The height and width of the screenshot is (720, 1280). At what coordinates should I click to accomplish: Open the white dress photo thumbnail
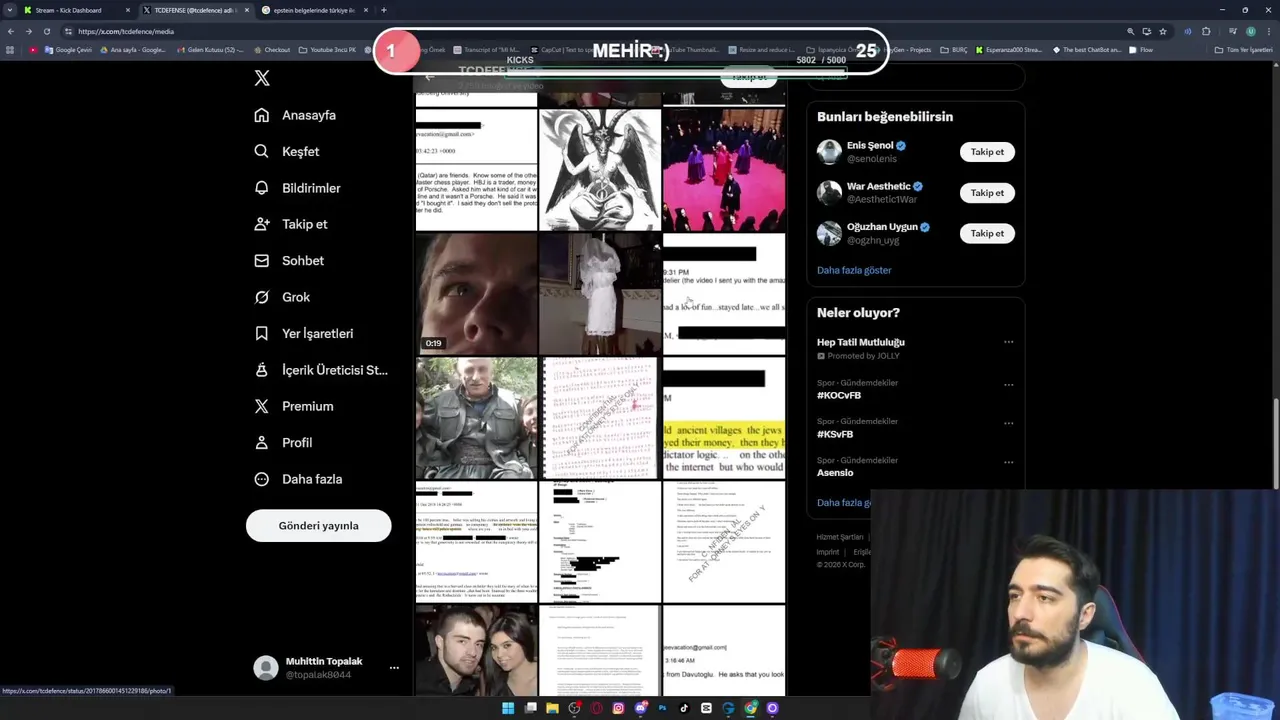click(600, 294)
